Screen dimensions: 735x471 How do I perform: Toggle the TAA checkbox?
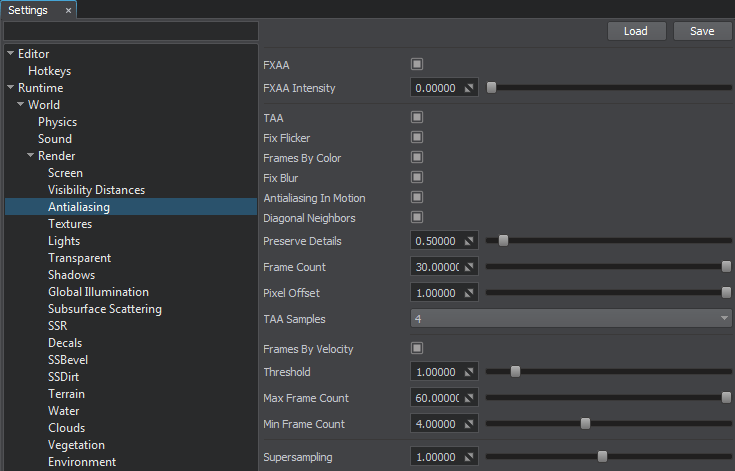click(417, 118)
